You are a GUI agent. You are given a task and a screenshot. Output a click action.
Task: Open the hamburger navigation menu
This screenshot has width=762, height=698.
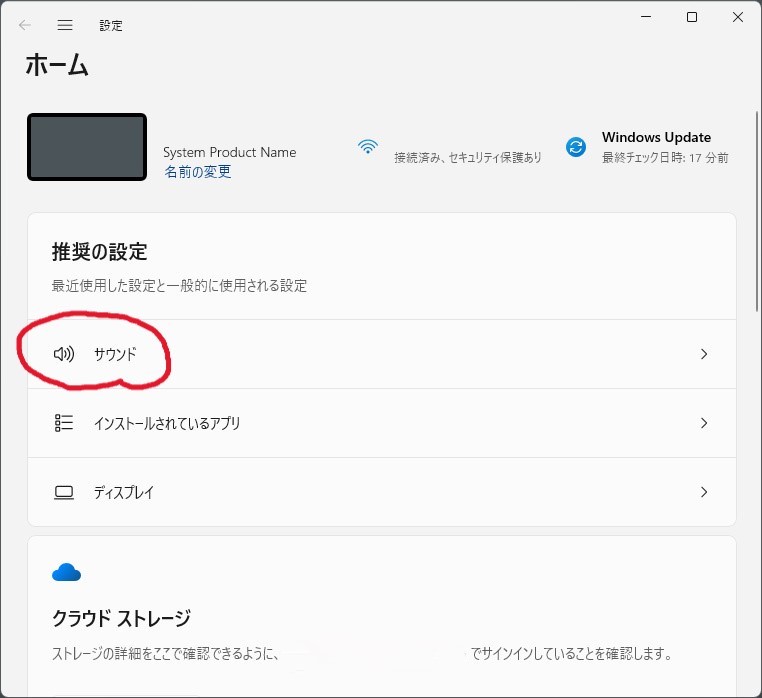pyautogui.click(x=65, y=25)
